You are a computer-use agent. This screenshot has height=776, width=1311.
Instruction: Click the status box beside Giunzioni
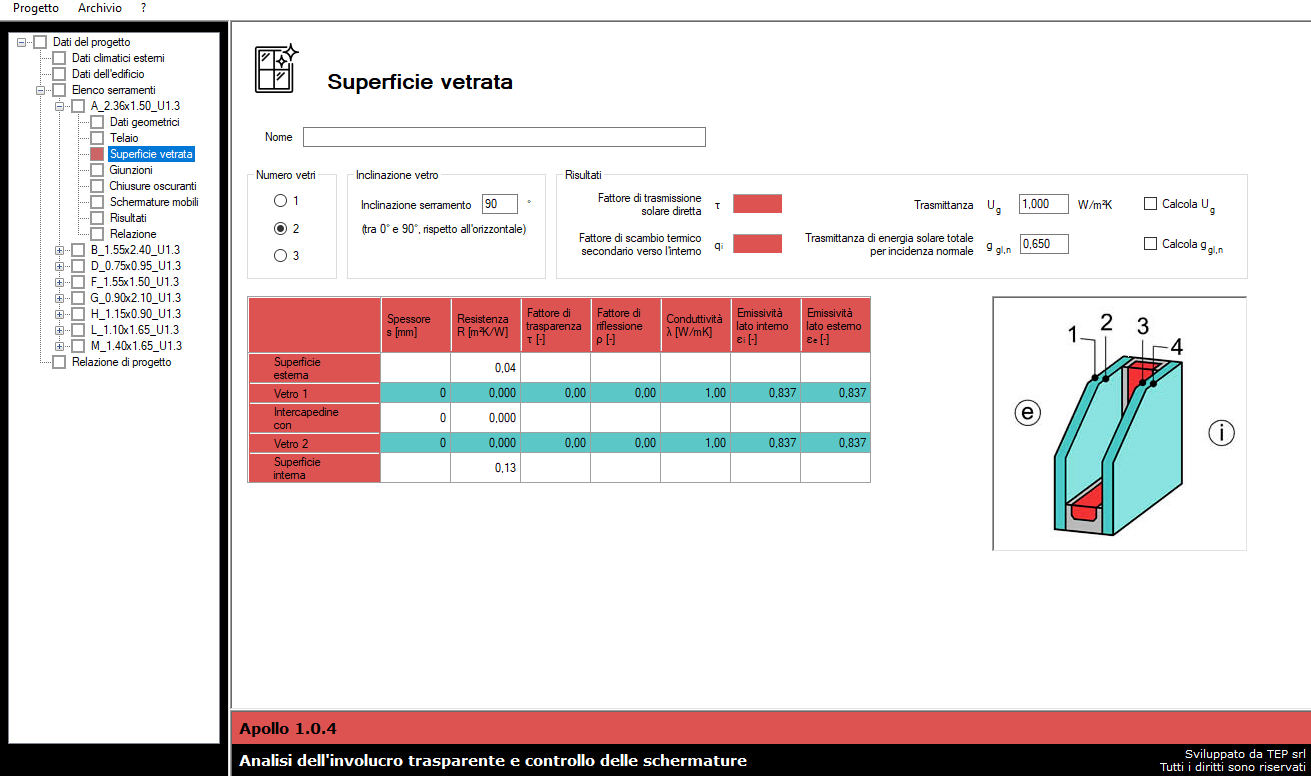(97, 170)
